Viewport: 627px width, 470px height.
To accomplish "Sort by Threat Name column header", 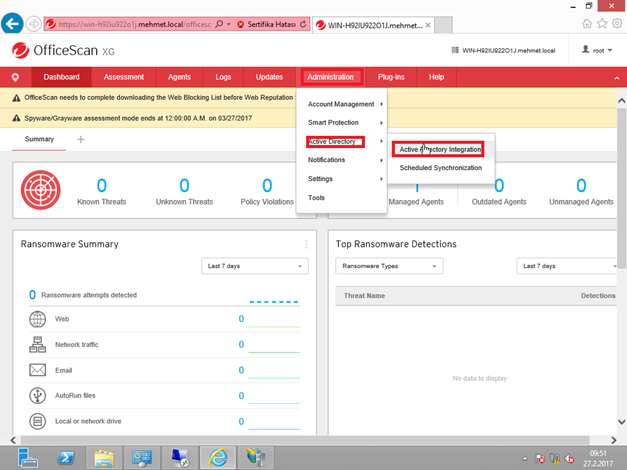I will pos(364,296).
